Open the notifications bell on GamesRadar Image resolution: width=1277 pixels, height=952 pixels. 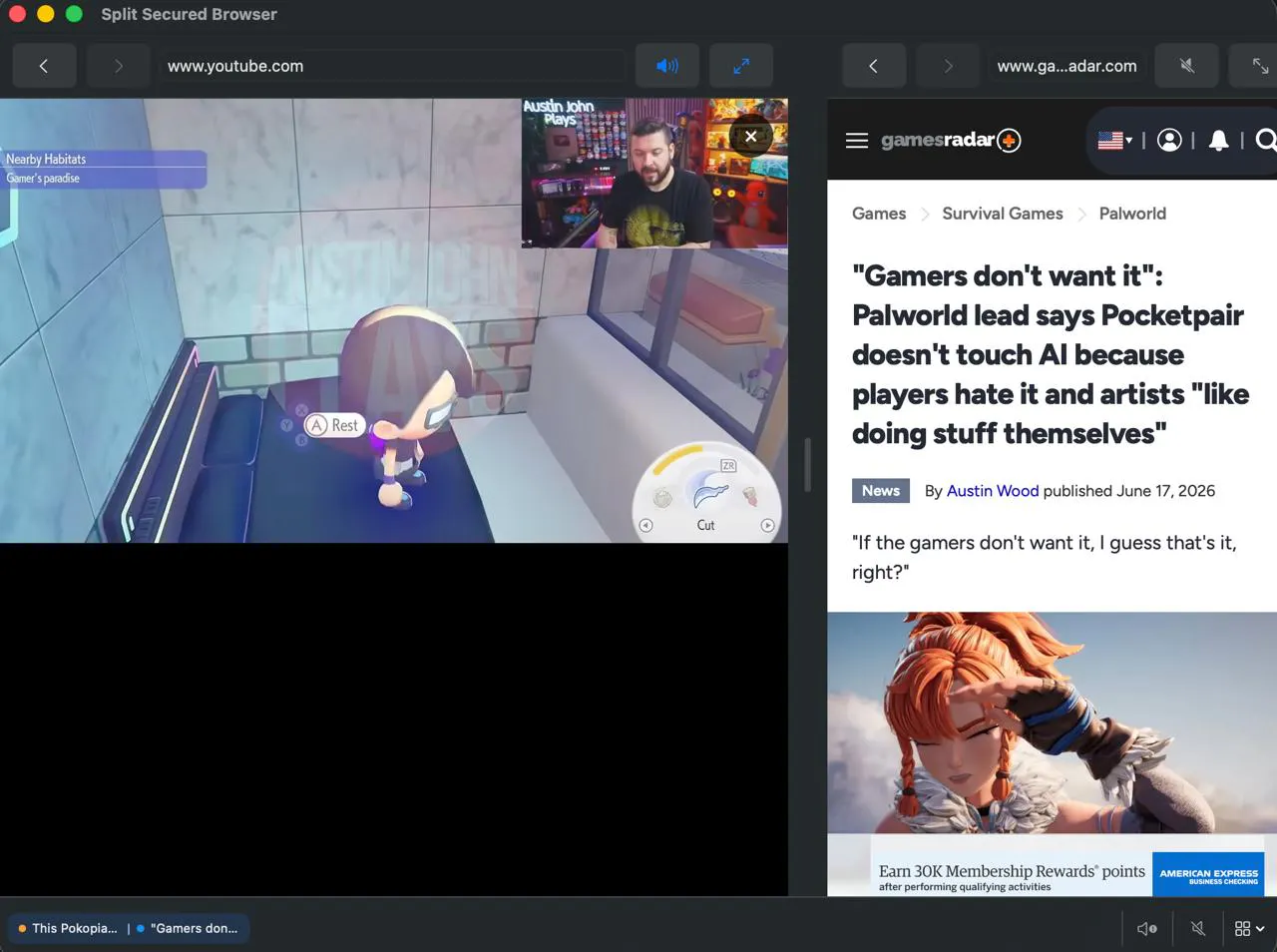(x=1218, y=141)
